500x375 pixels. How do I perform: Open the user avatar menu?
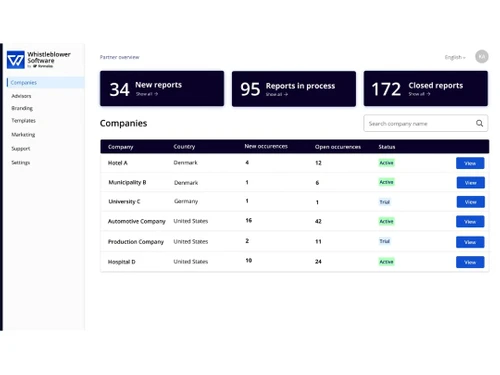[482, 57]
